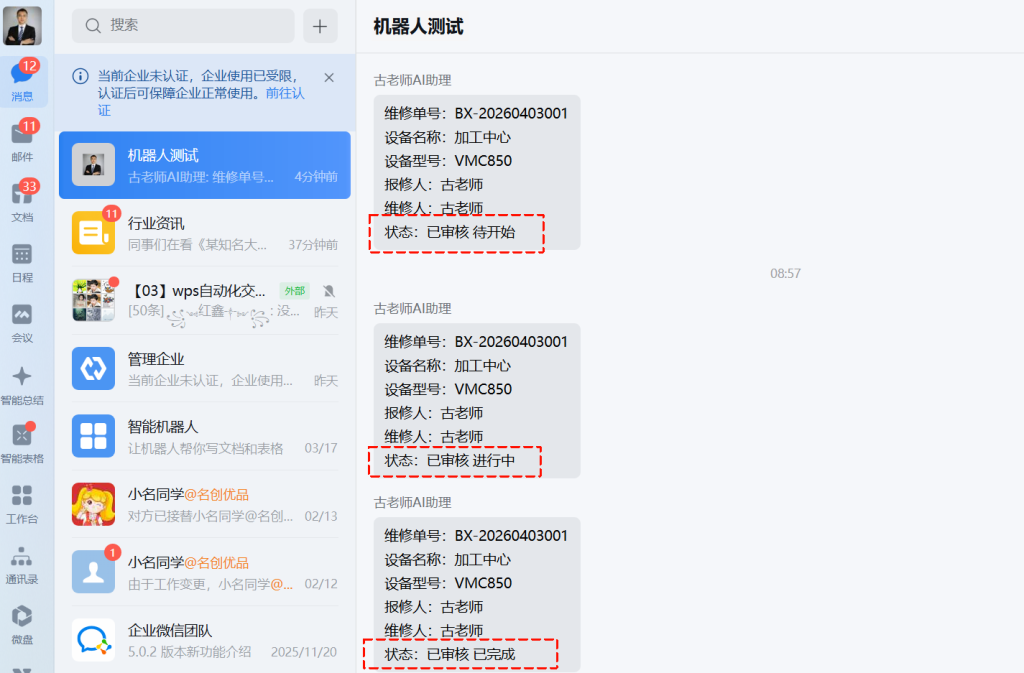The image size is (1024, 673).
Task: Click the 外部 tag on wps group chat
Action: pos(295,291)
